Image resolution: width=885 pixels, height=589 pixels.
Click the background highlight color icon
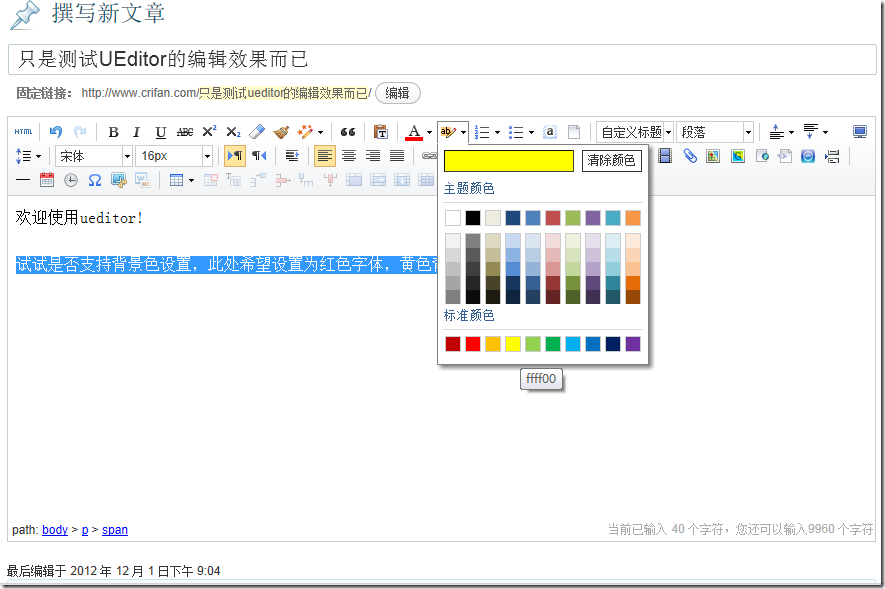coord(448,132)
